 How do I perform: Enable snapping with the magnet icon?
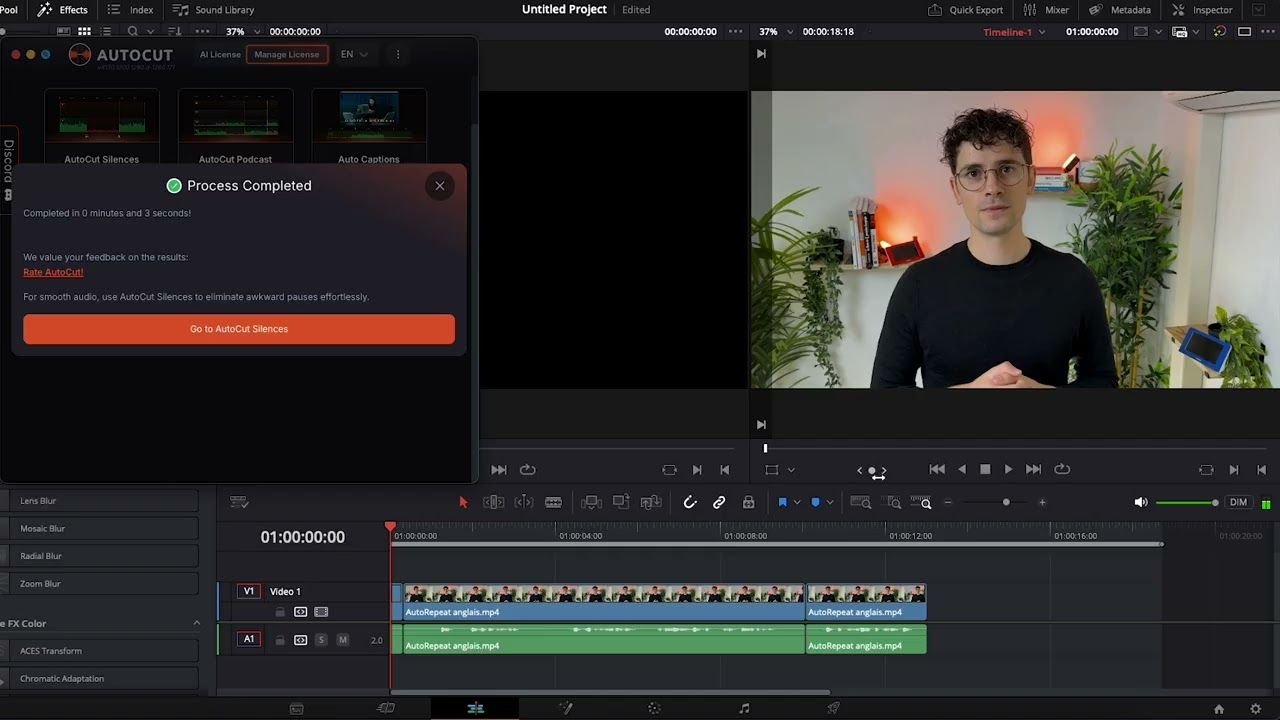(690, 502)
